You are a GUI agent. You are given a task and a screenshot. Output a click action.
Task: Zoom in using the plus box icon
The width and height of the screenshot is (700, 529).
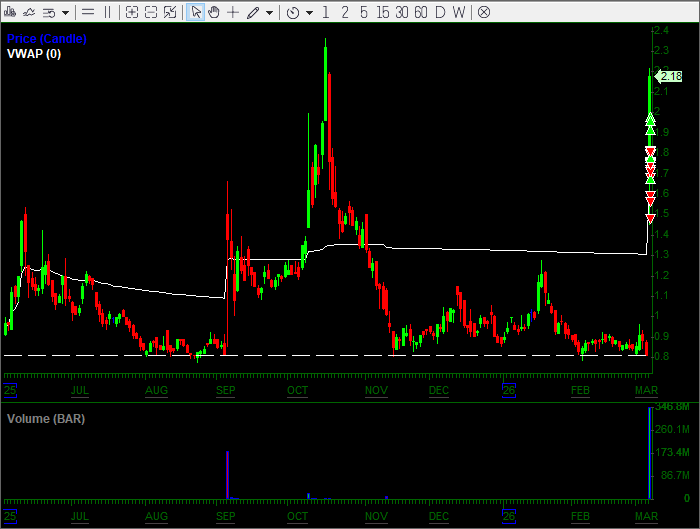point(132,12)
